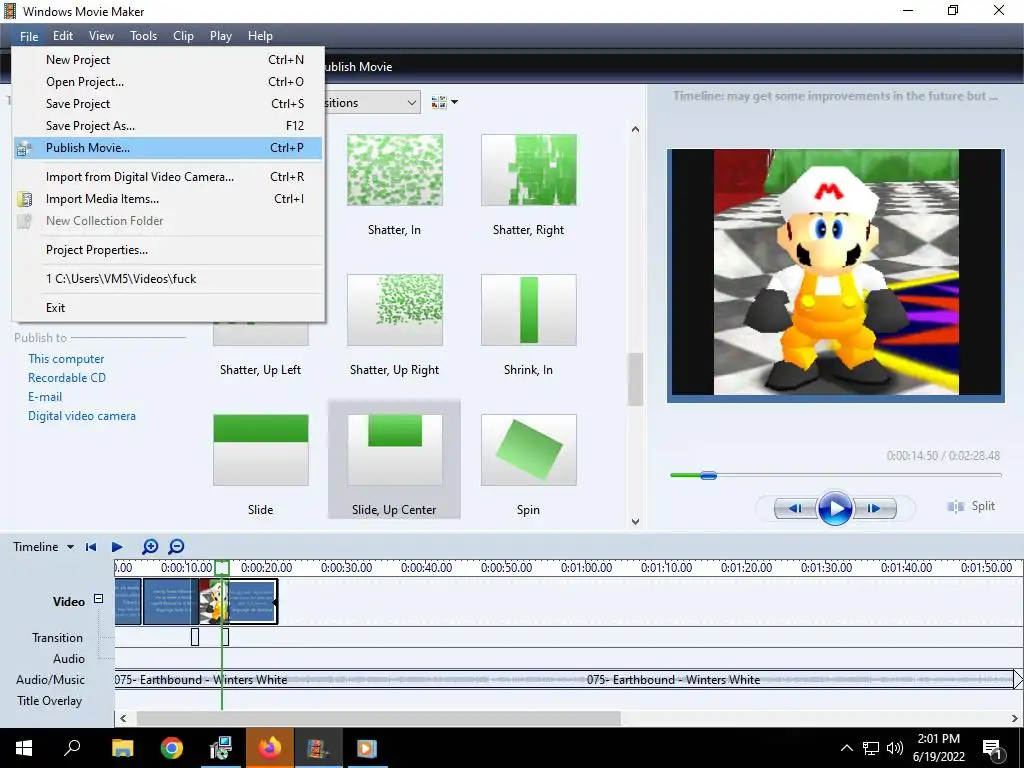Select Save Project As... entry

tap(168, 125)
